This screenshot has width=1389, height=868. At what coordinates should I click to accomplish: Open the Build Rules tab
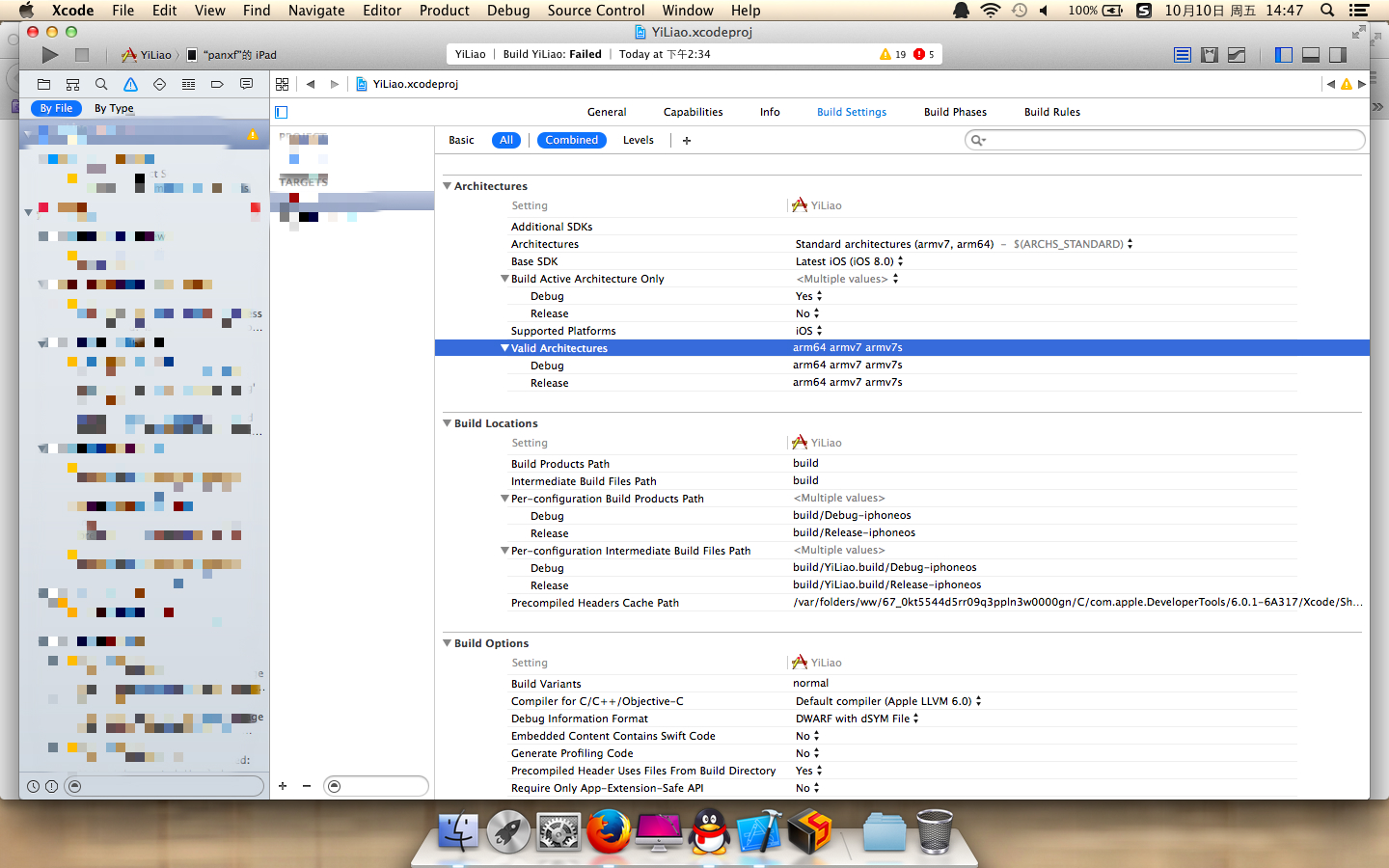pos(1051,112)
